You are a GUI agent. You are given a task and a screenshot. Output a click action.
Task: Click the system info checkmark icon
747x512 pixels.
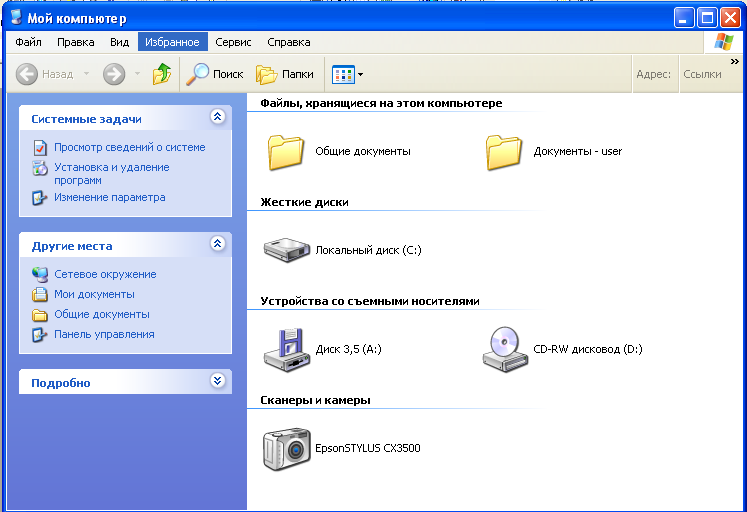pyautogui.click(x=40, y=148)
